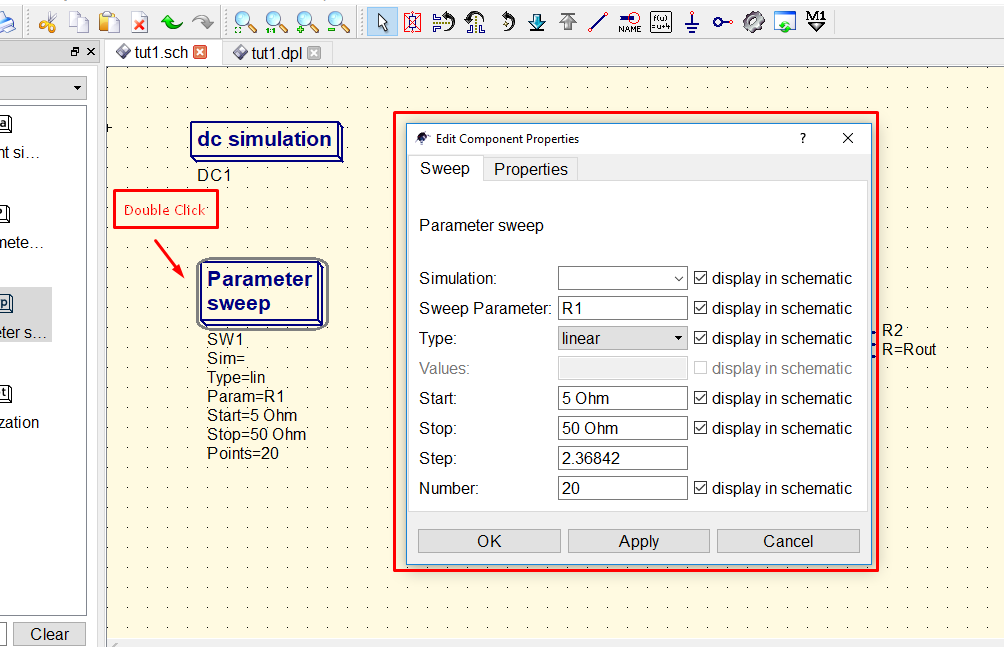Screen dimensions: 1004x647
Task: Click the Clear button in left panel
Action: (49, 634)
